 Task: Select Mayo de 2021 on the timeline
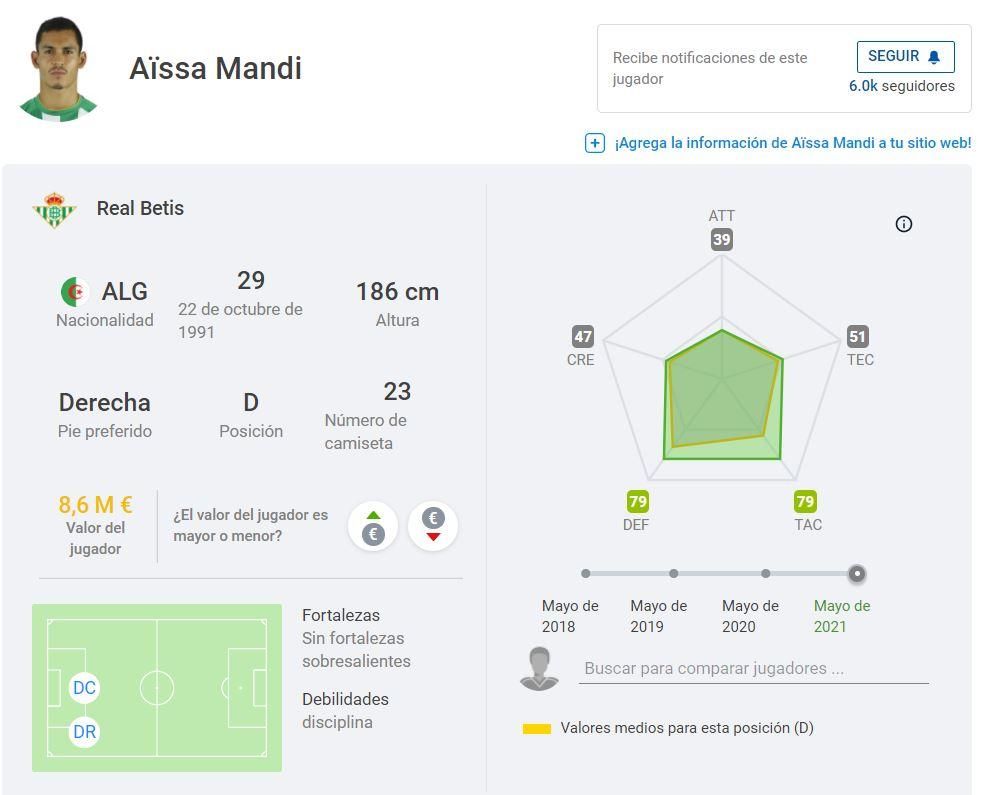(x=857, y=574)
